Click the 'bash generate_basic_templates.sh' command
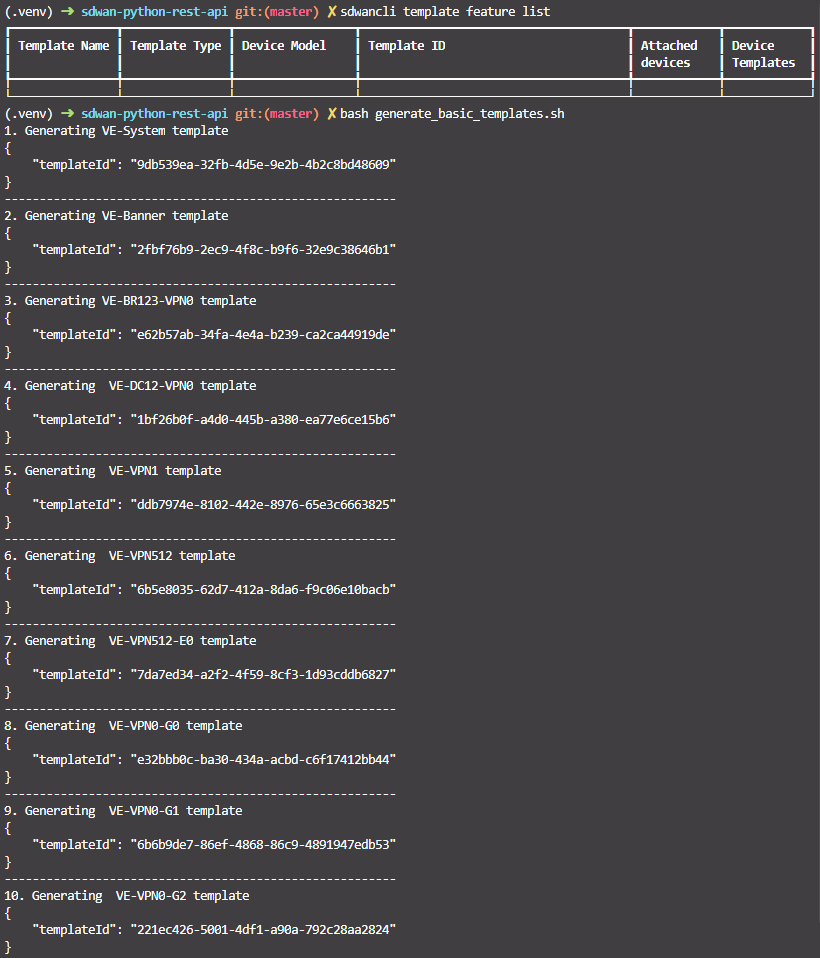The image size is (820, 958). [x=452, y=114]
